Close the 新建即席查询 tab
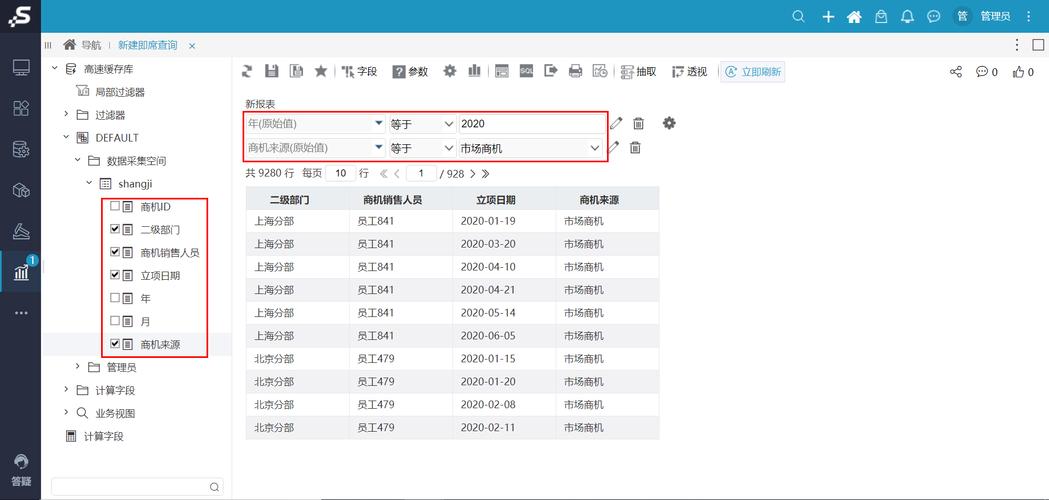This screenshot has height=500, width=1049. click(192, 46)
